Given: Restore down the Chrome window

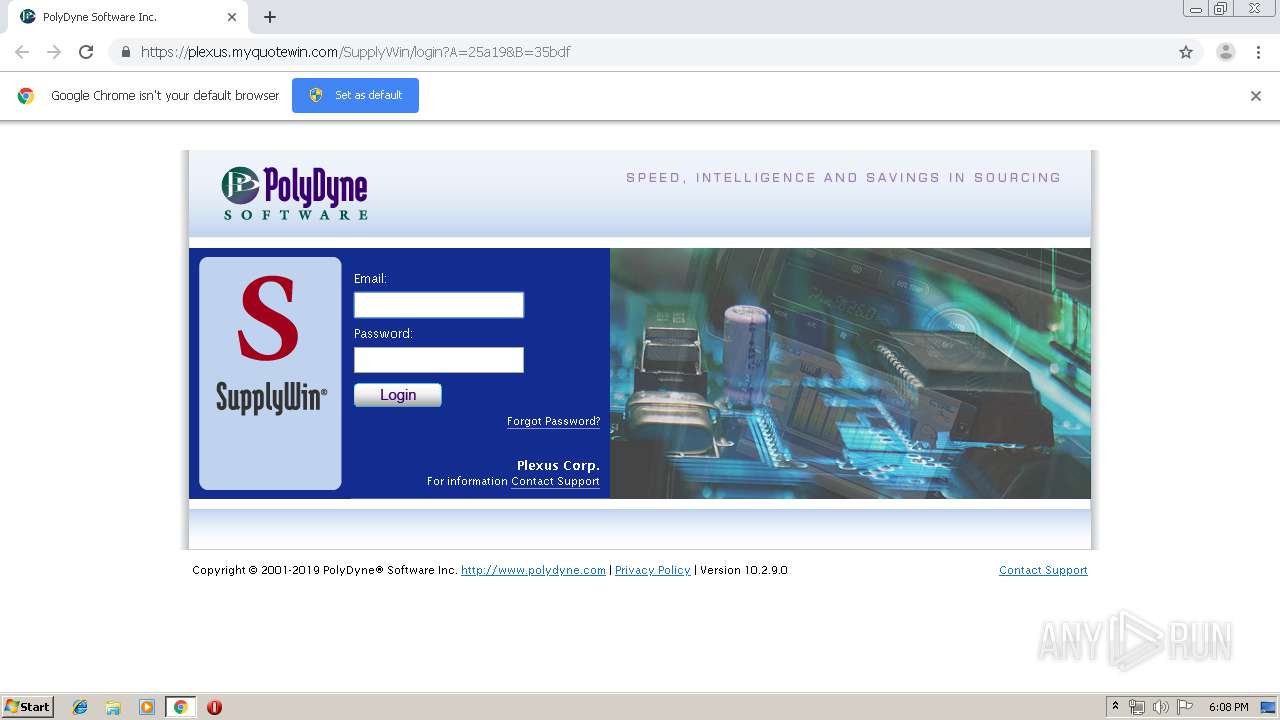Looking at the screenshot, I should [x=1221, y=9].
